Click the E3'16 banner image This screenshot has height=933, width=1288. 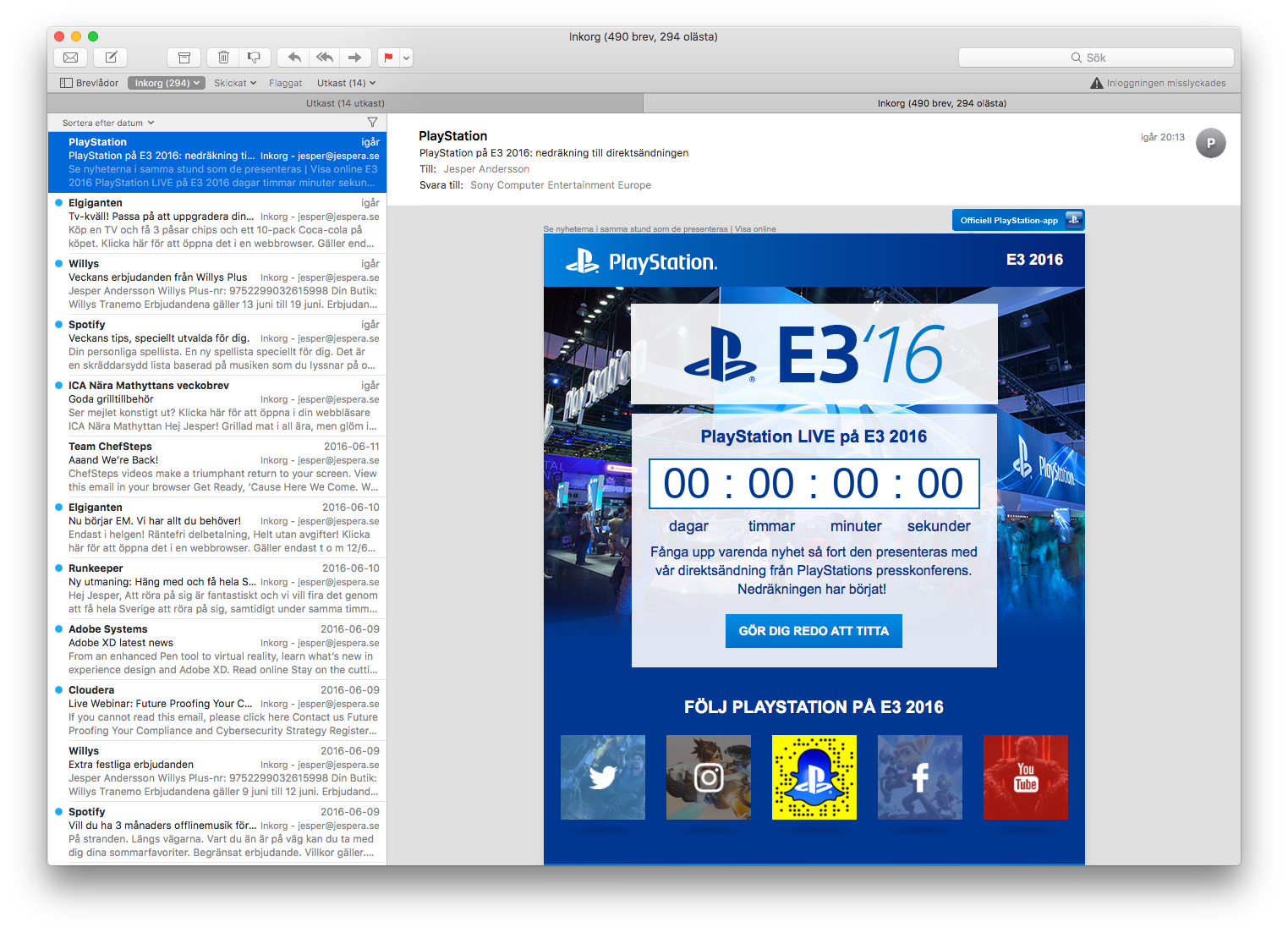pos(814,354)
